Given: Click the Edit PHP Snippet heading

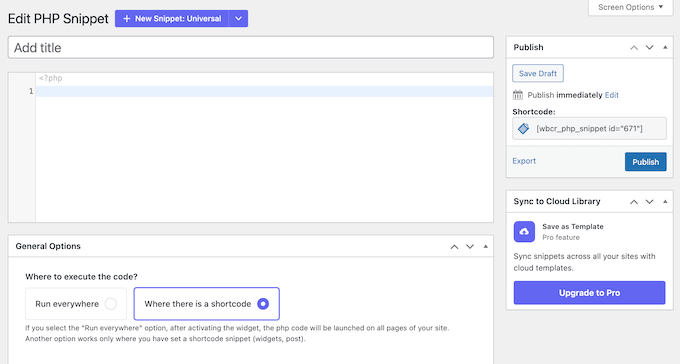Looking at the screenshot, I should click(58, 19).
